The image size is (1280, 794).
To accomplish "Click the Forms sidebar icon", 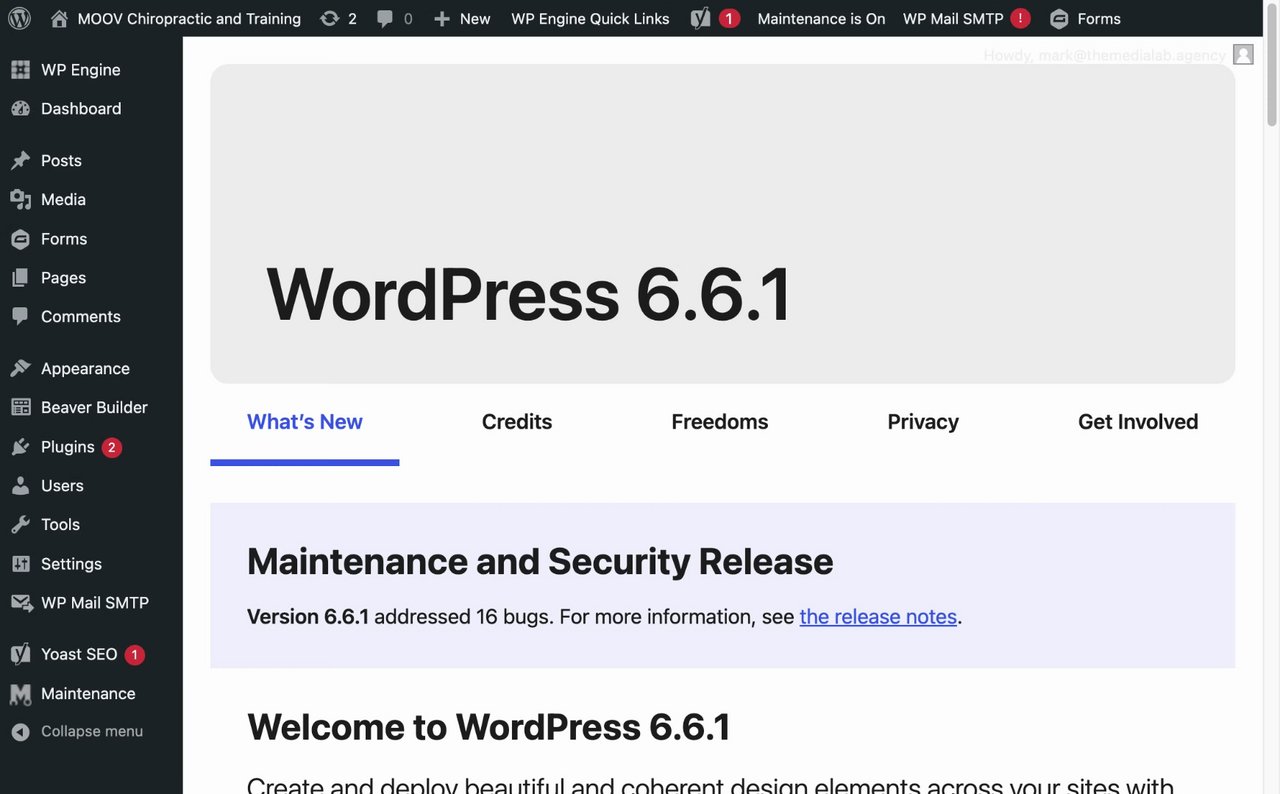I will pos(20,239).
